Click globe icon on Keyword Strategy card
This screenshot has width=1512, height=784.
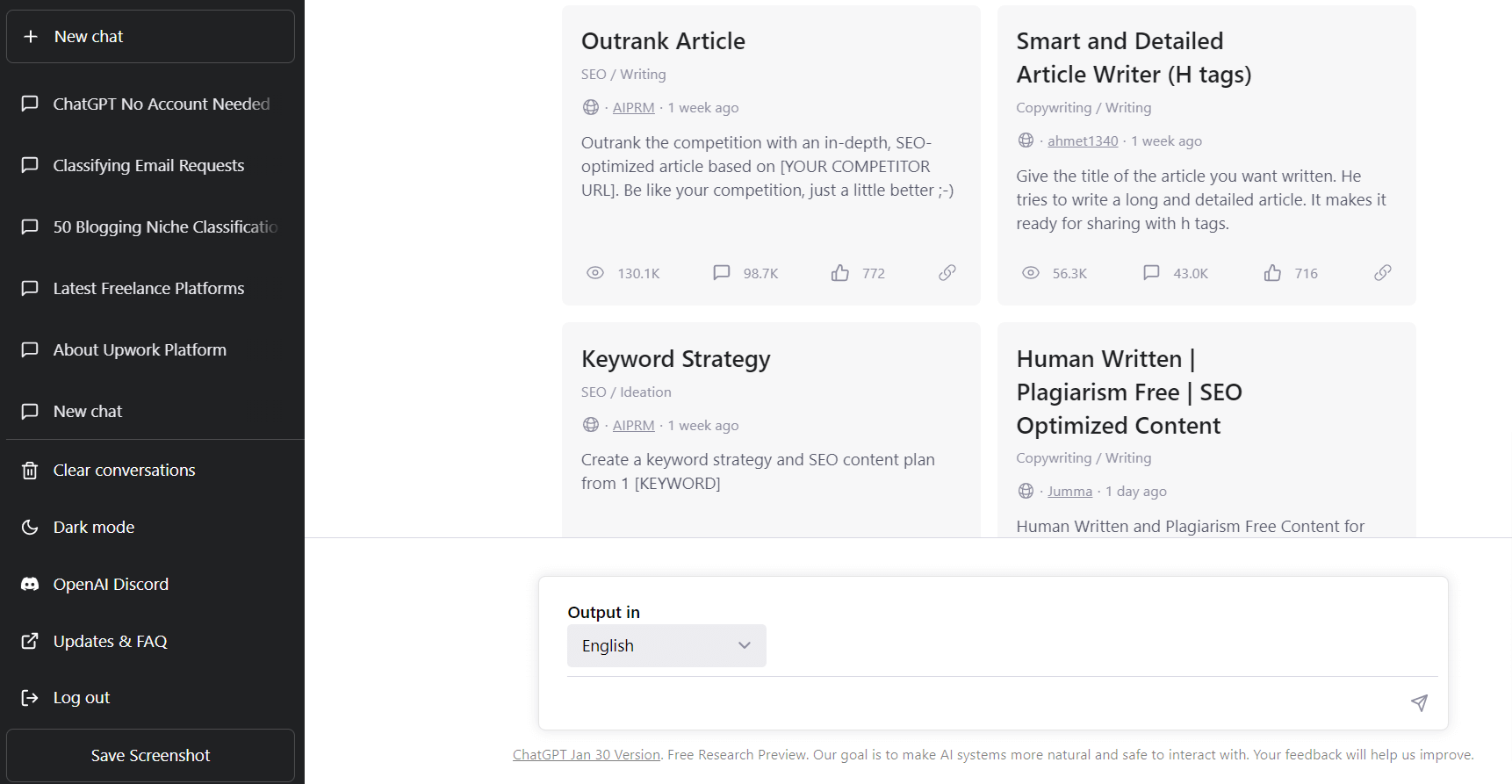(591, 425)
